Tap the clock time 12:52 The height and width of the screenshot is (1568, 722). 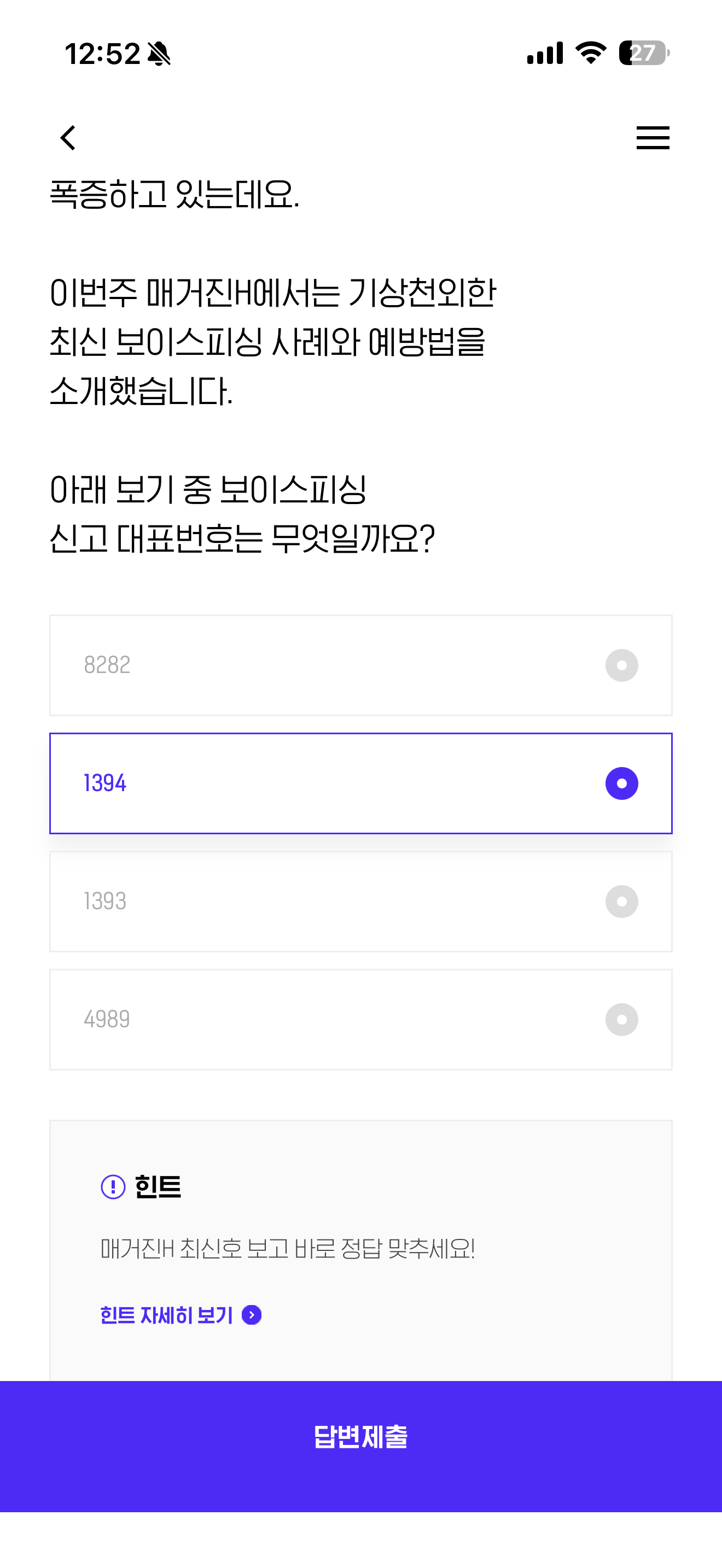tap(102, 54)
